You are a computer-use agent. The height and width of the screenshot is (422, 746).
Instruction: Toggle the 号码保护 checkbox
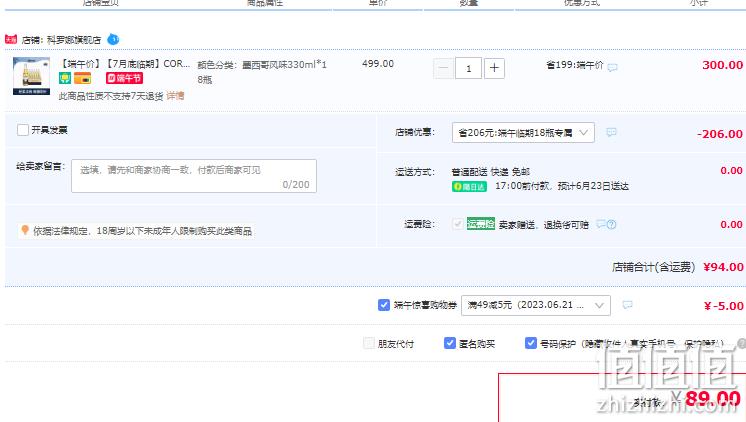530,343
